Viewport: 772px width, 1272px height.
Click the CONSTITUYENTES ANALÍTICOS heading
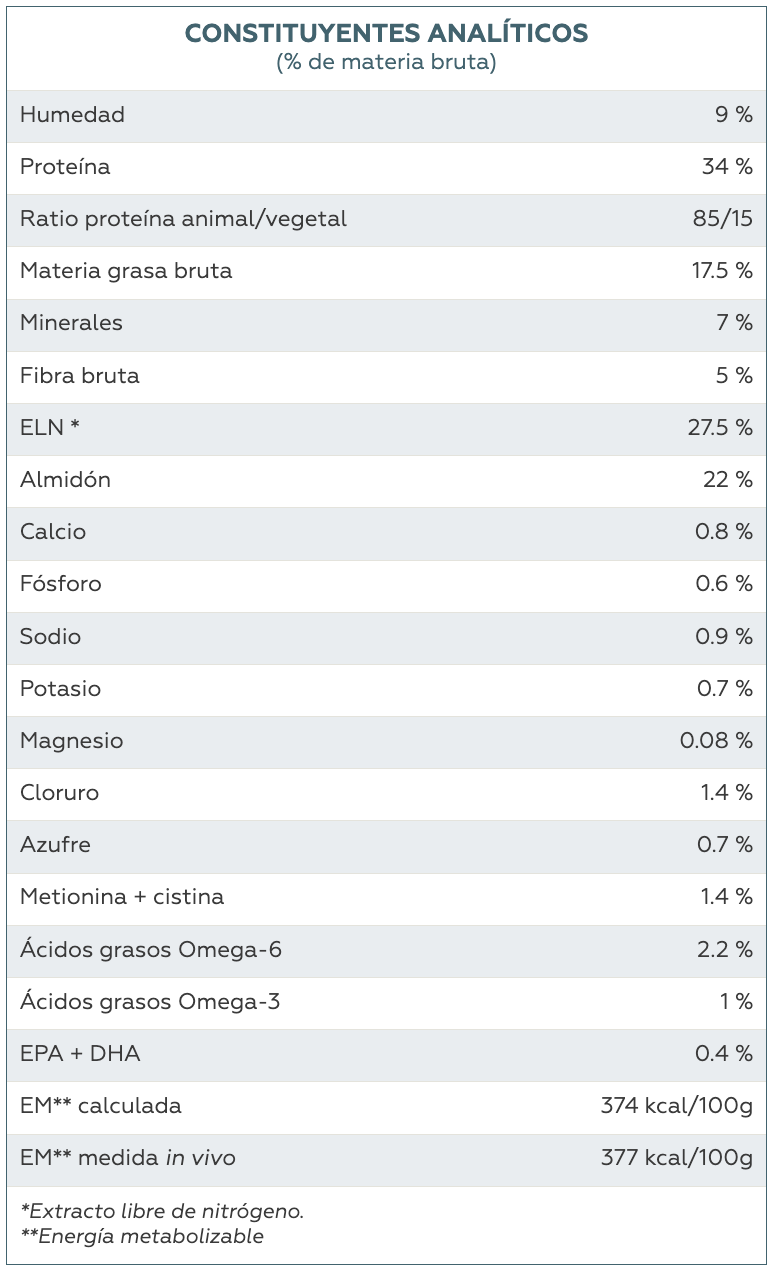click(x=386, y=33)
